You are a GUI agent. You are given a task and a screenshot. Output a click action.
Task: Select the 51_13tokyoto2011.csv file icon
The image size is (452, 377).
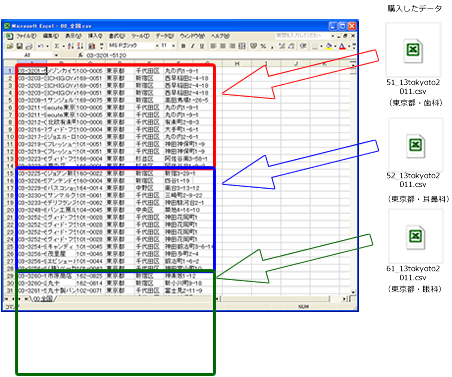[413, 51]
